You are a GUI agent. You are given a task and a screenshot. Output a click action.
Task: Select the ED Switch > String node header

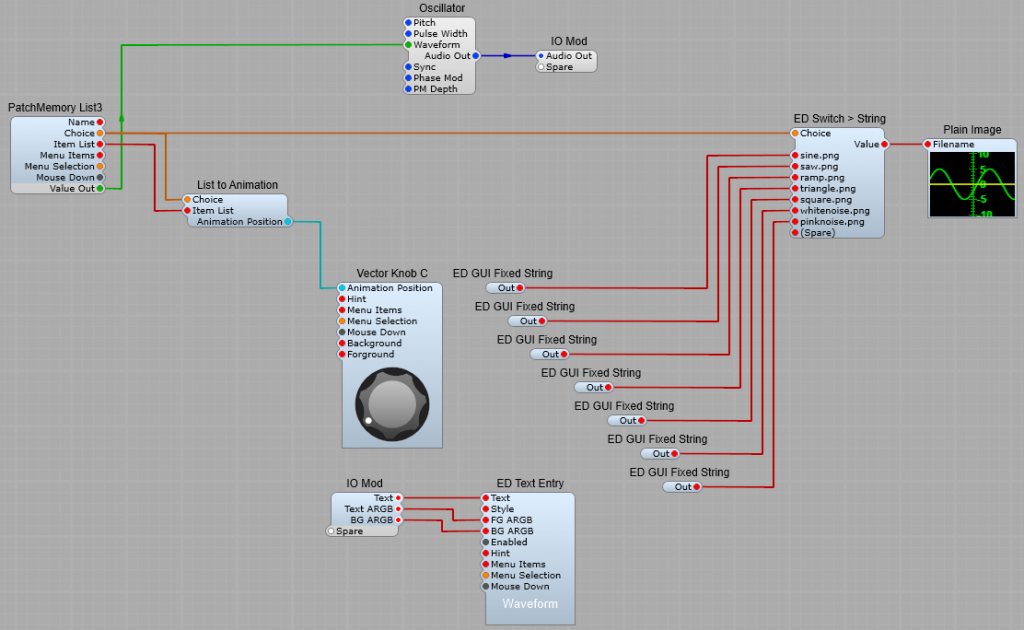pyautogui.click(x=838, y=118)
